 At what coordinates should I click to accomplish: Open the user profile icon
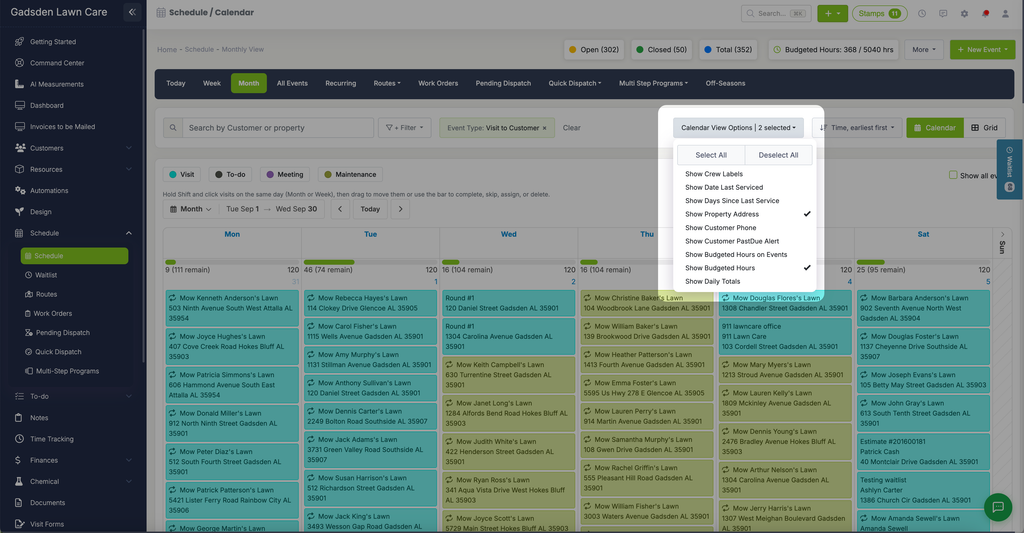point(1005,13)
